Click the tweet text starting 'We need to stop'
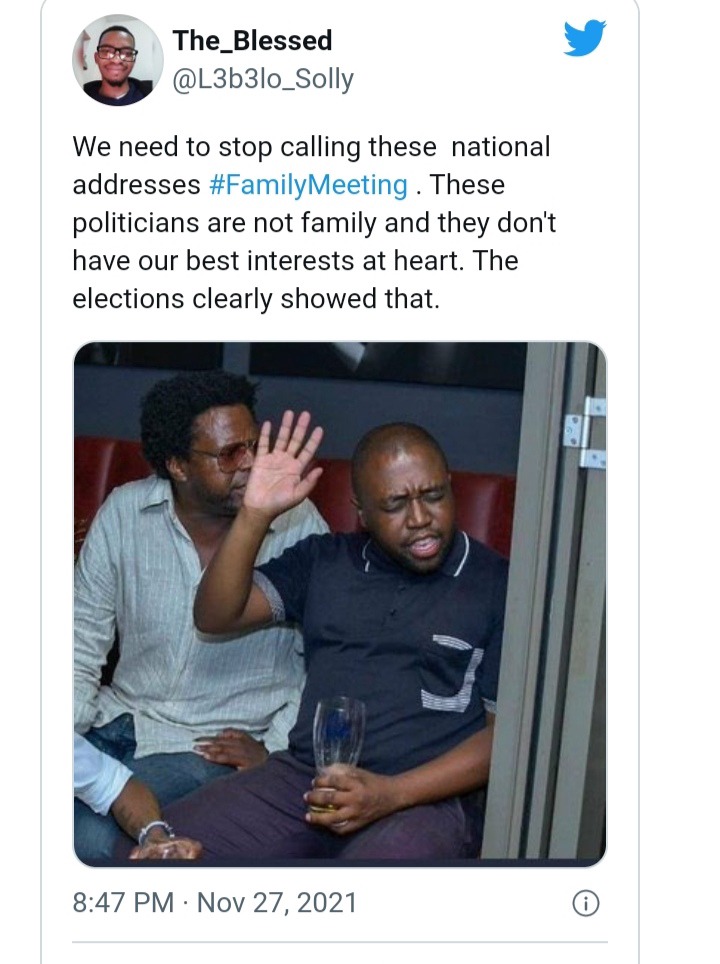Screen dimensions: 720x964 point(314,223)
